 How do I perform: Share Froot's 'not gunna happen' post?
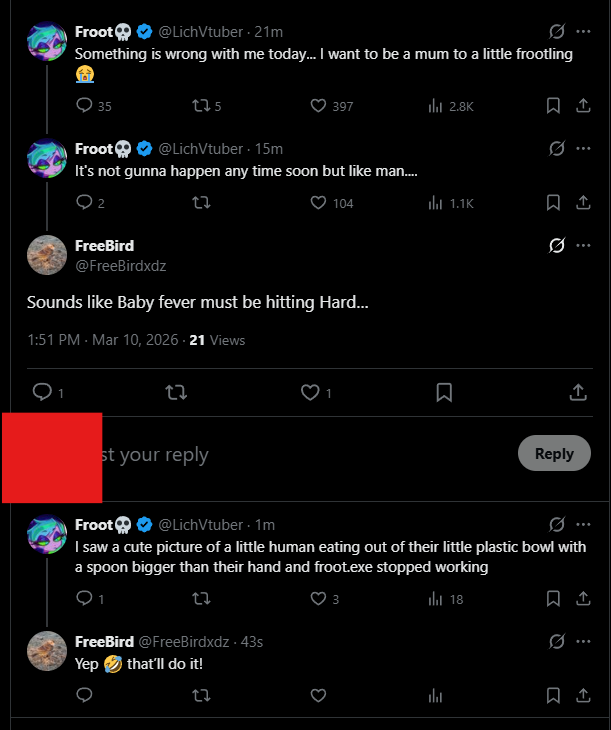click(x=583, y=203)
